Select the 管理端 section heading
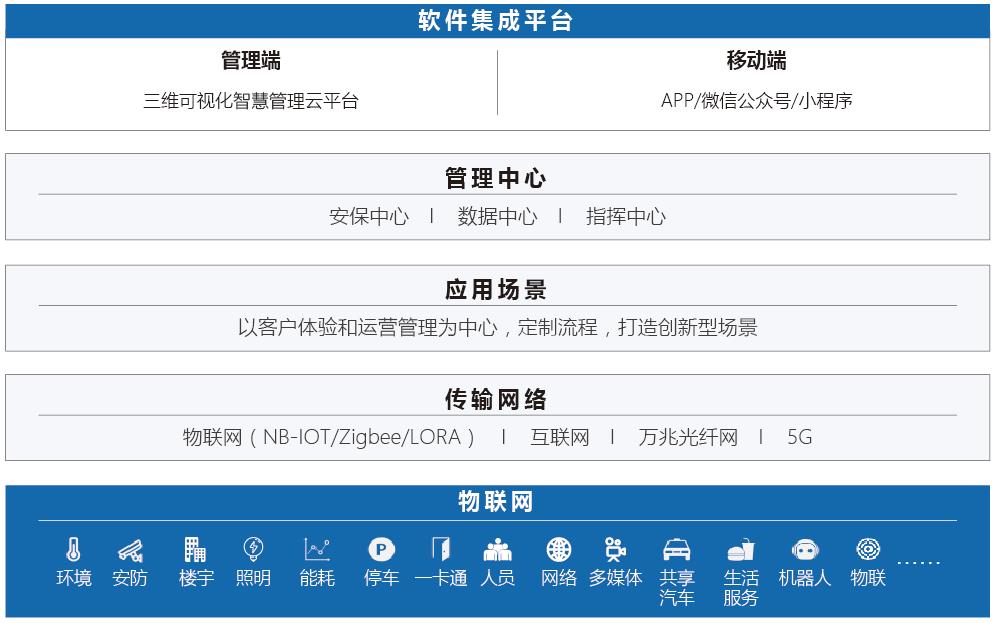Viewport: 996px width, 623px height. [250, 61]
